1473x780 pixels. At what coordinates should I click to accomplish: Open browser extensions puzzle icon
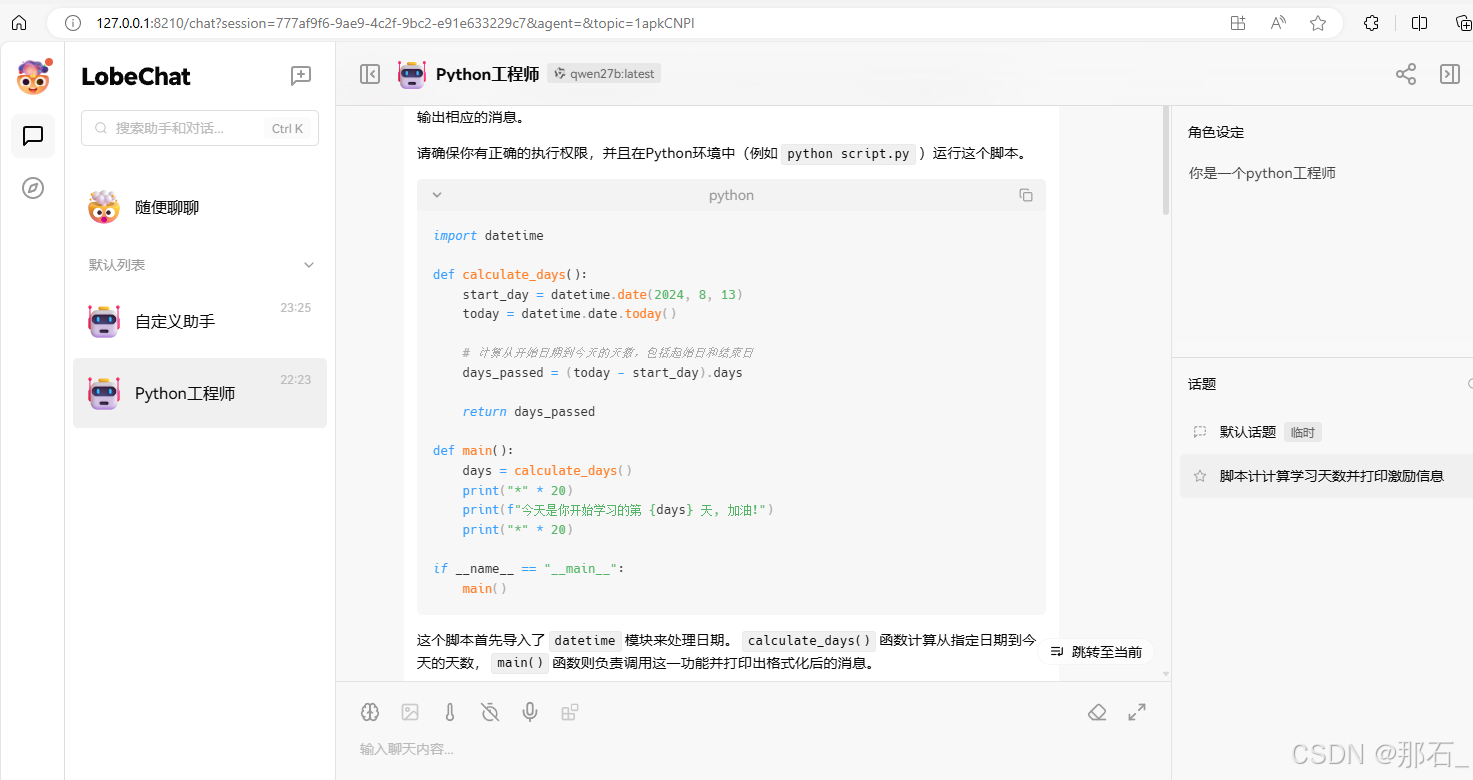[1372, 23]
